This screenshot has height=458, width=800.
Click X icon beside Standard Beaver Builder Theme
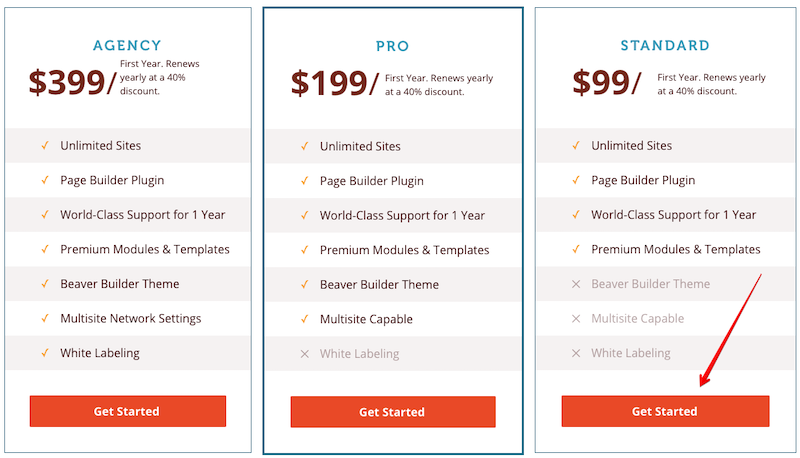[x=576, y=284]
